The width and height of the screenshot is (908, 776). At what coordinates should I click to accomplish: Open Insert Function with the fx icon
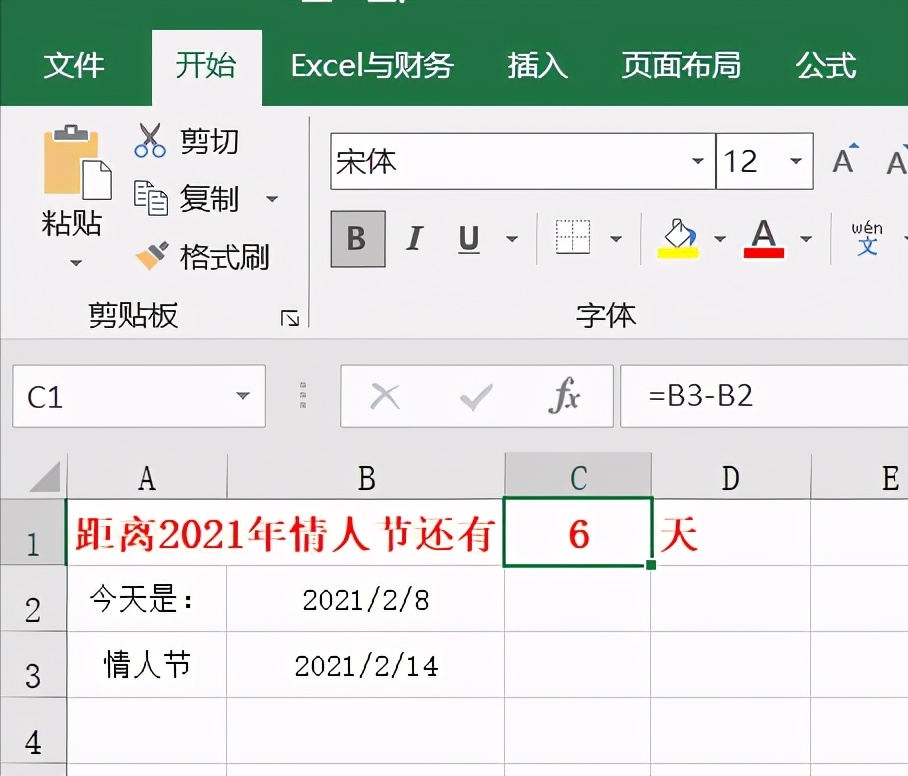tap(565, 396)
